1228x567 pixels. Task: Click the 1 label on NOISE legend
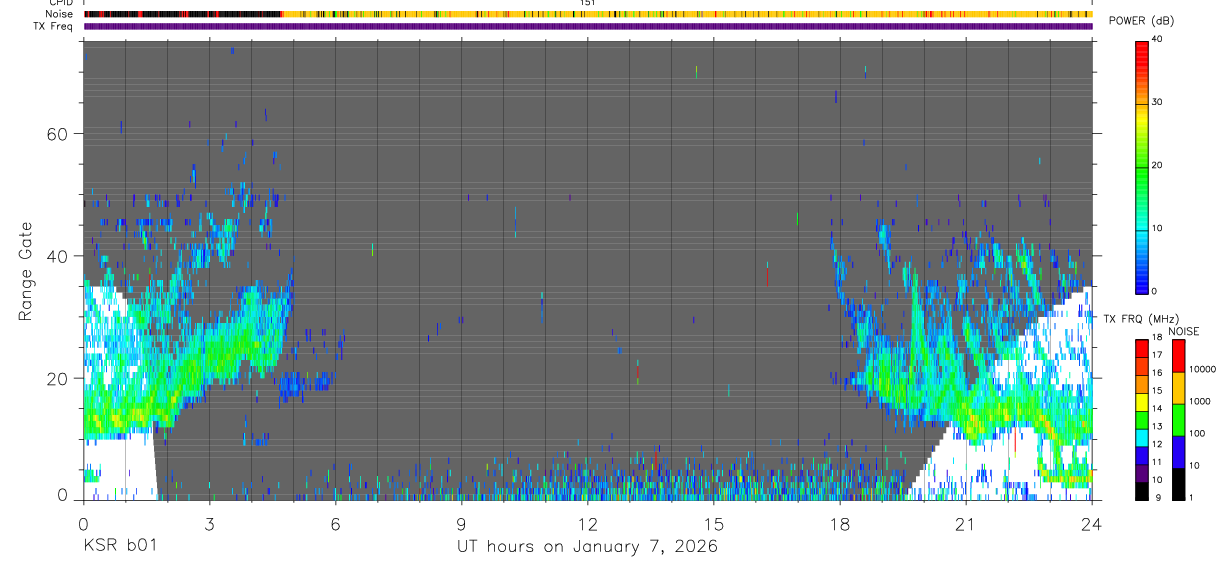[x=1190, y=497]
